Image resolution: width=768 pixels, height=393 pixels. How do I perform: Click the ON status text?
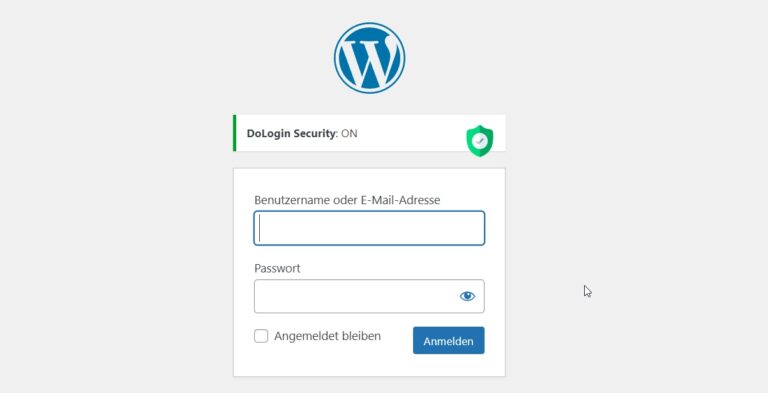click(x=349, y=133)
